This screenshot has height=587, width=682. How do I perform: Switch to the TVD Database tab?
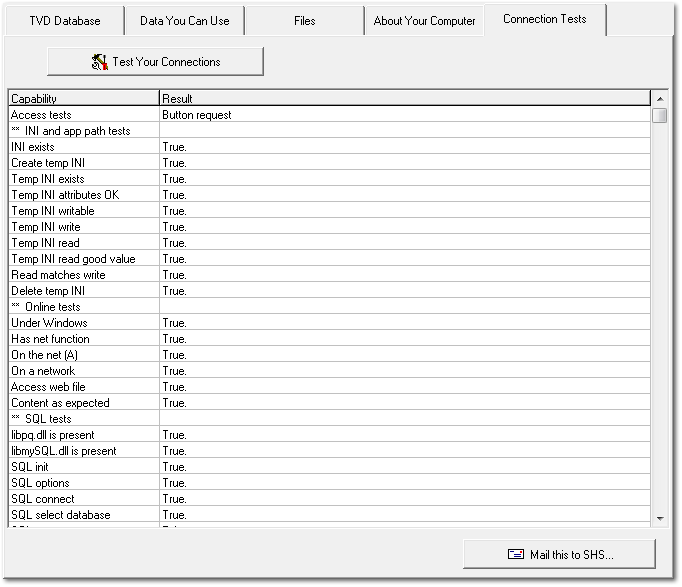[64, 21]
